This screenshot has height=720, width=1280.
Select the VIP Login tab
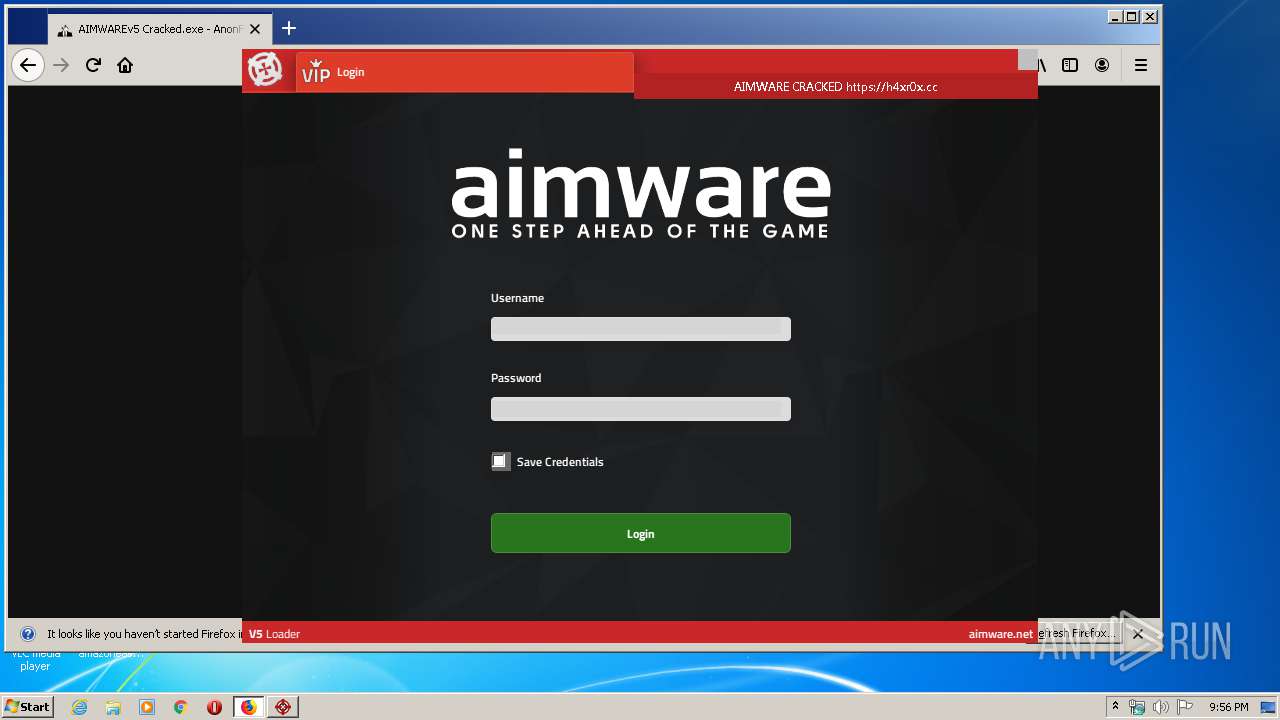465,72
